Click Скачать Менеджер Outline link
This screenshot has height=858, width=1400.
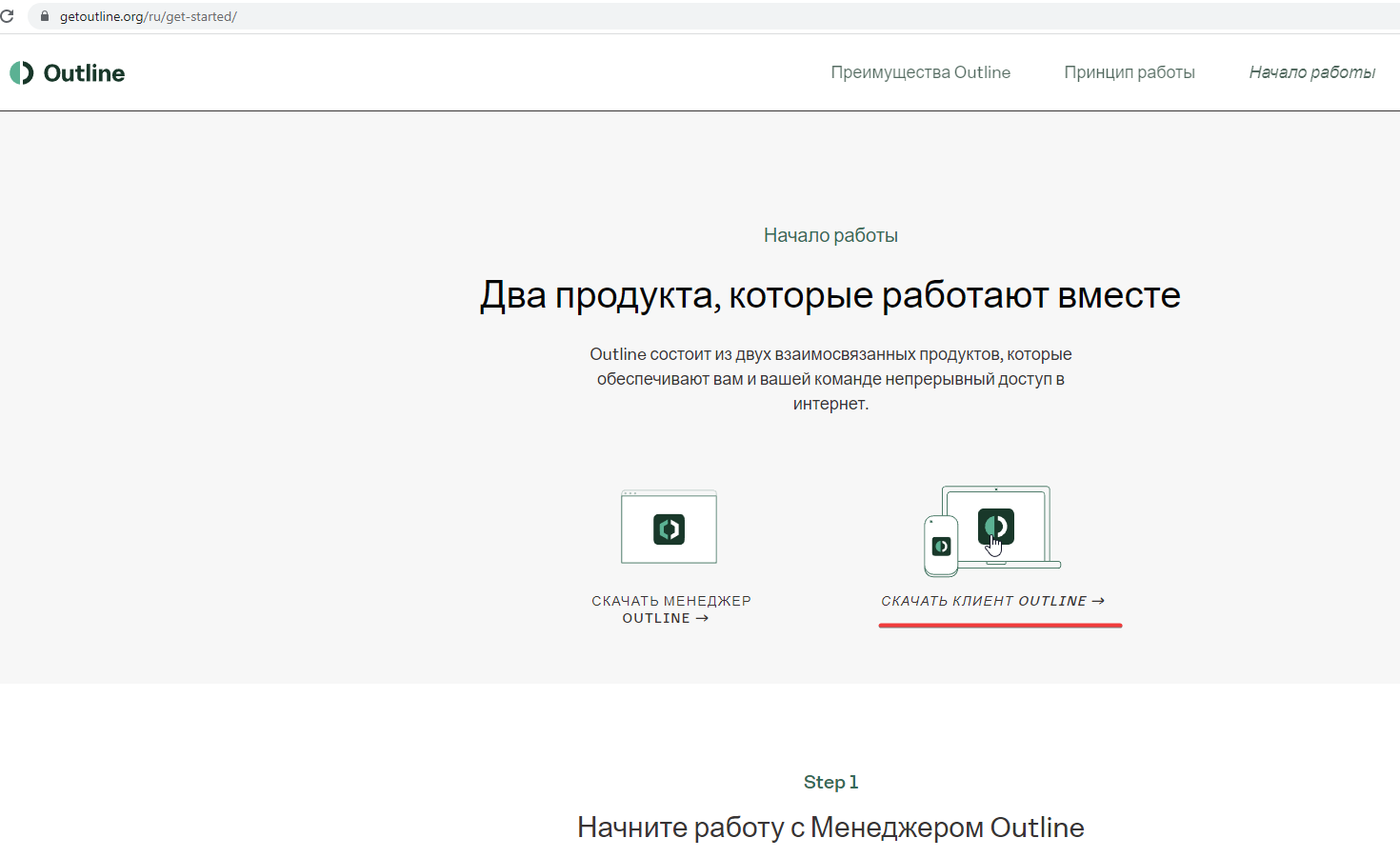point(670,609)
